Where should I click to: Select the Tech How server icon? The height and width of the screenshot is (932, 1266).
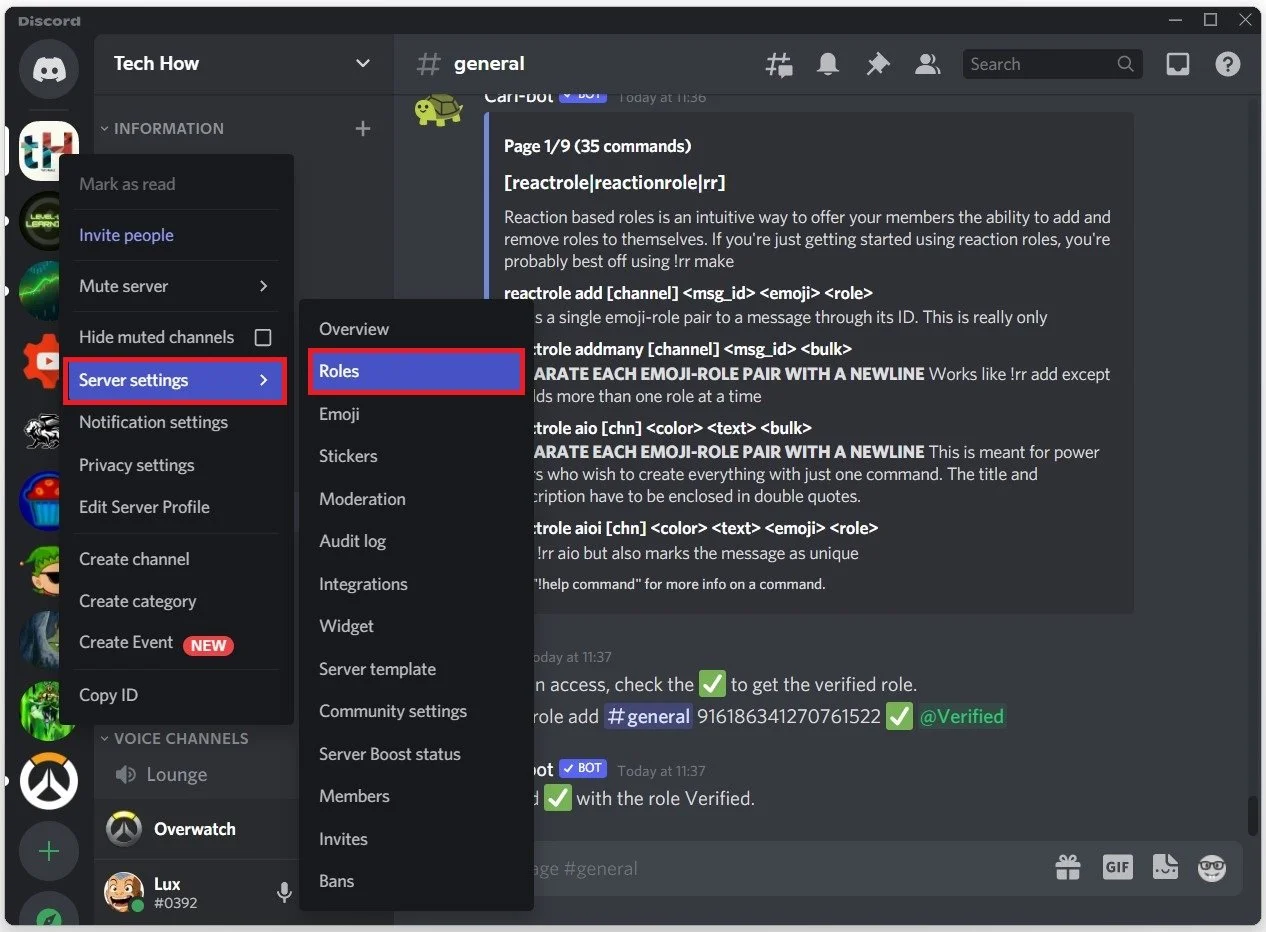(x=48, y=151)
